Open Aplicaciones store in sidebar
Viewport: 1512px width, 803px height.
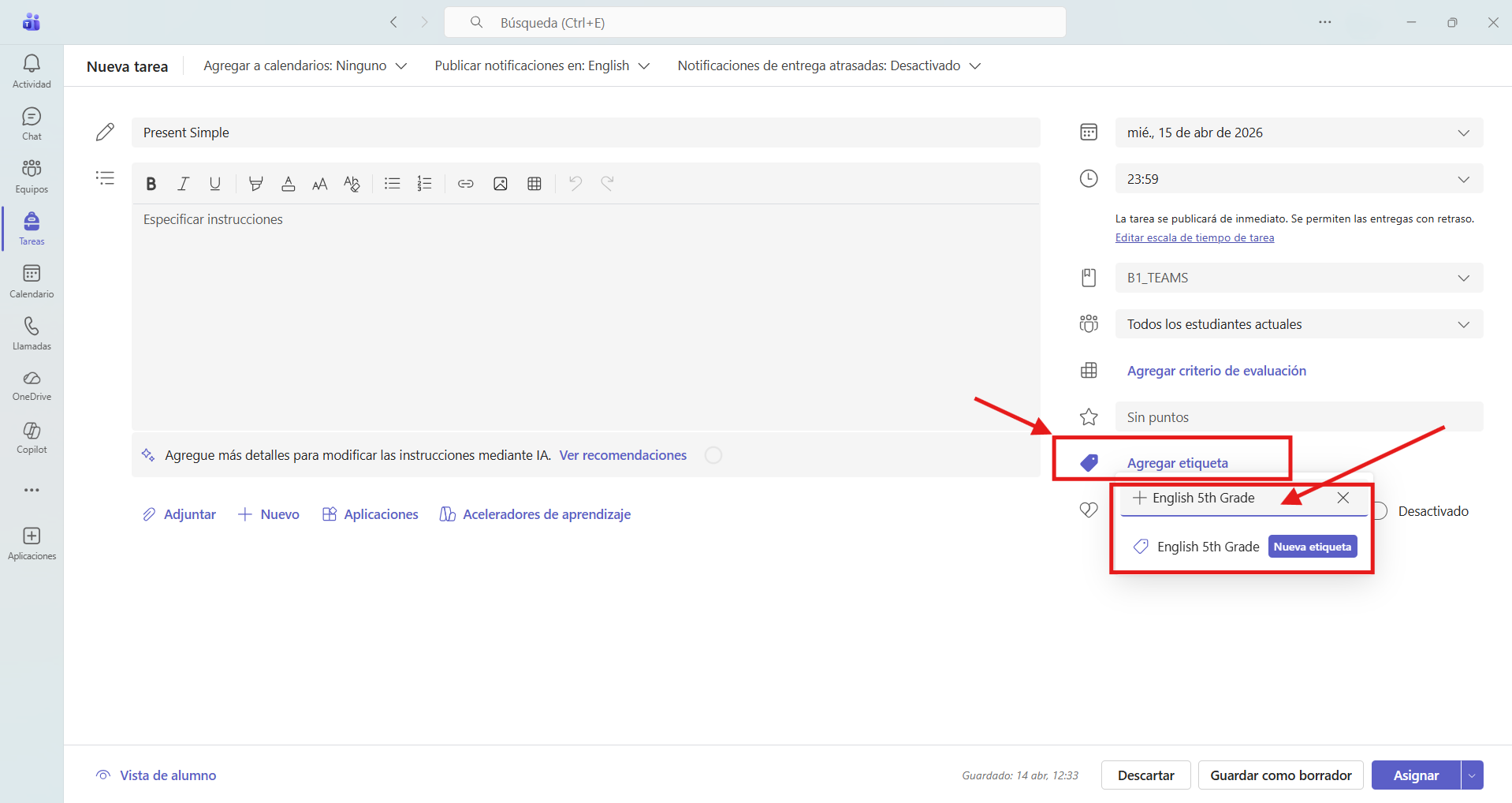pos(32,543)
